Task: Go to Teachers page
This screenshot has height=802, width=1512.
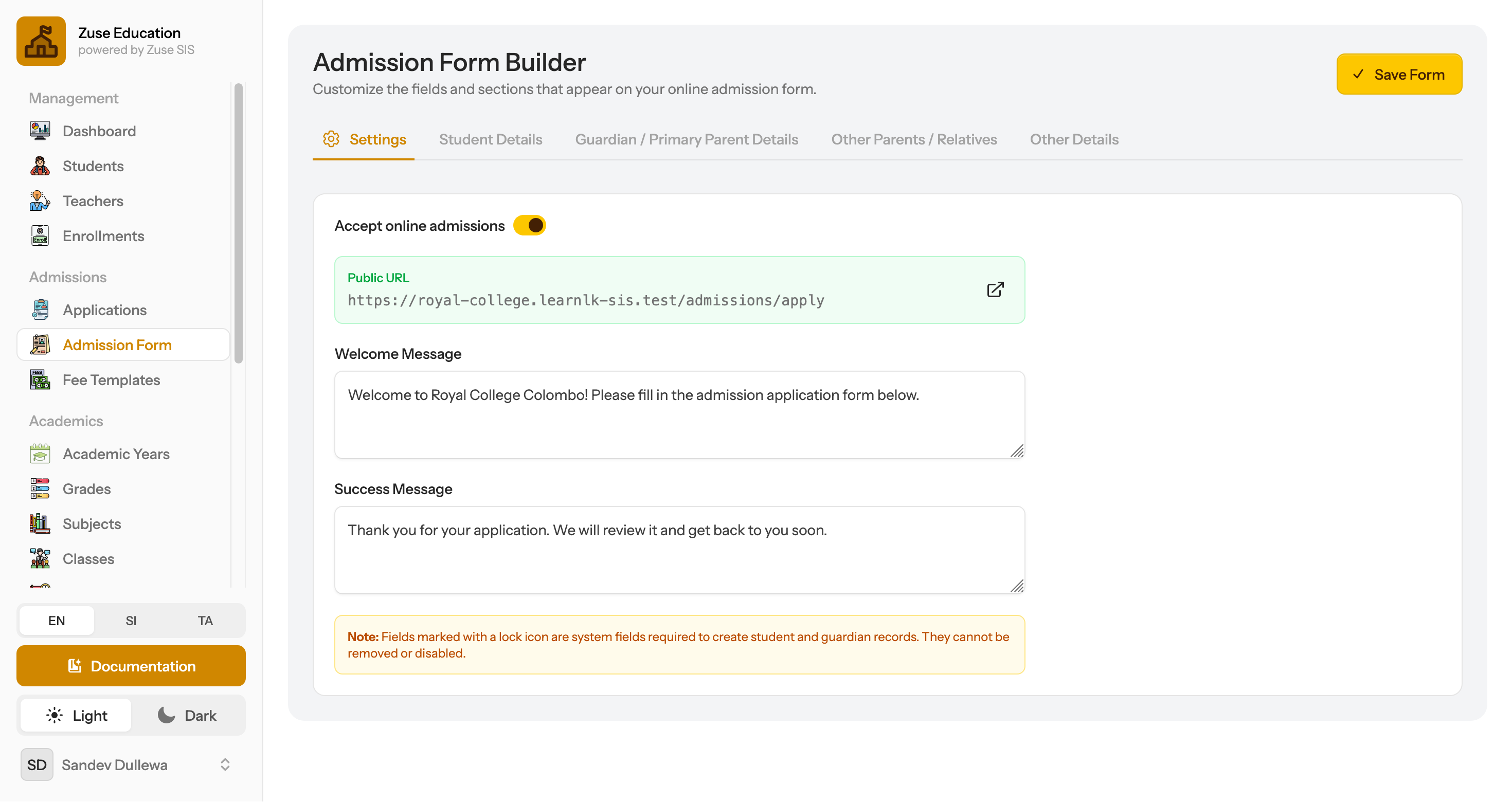Action: (123, 200)
